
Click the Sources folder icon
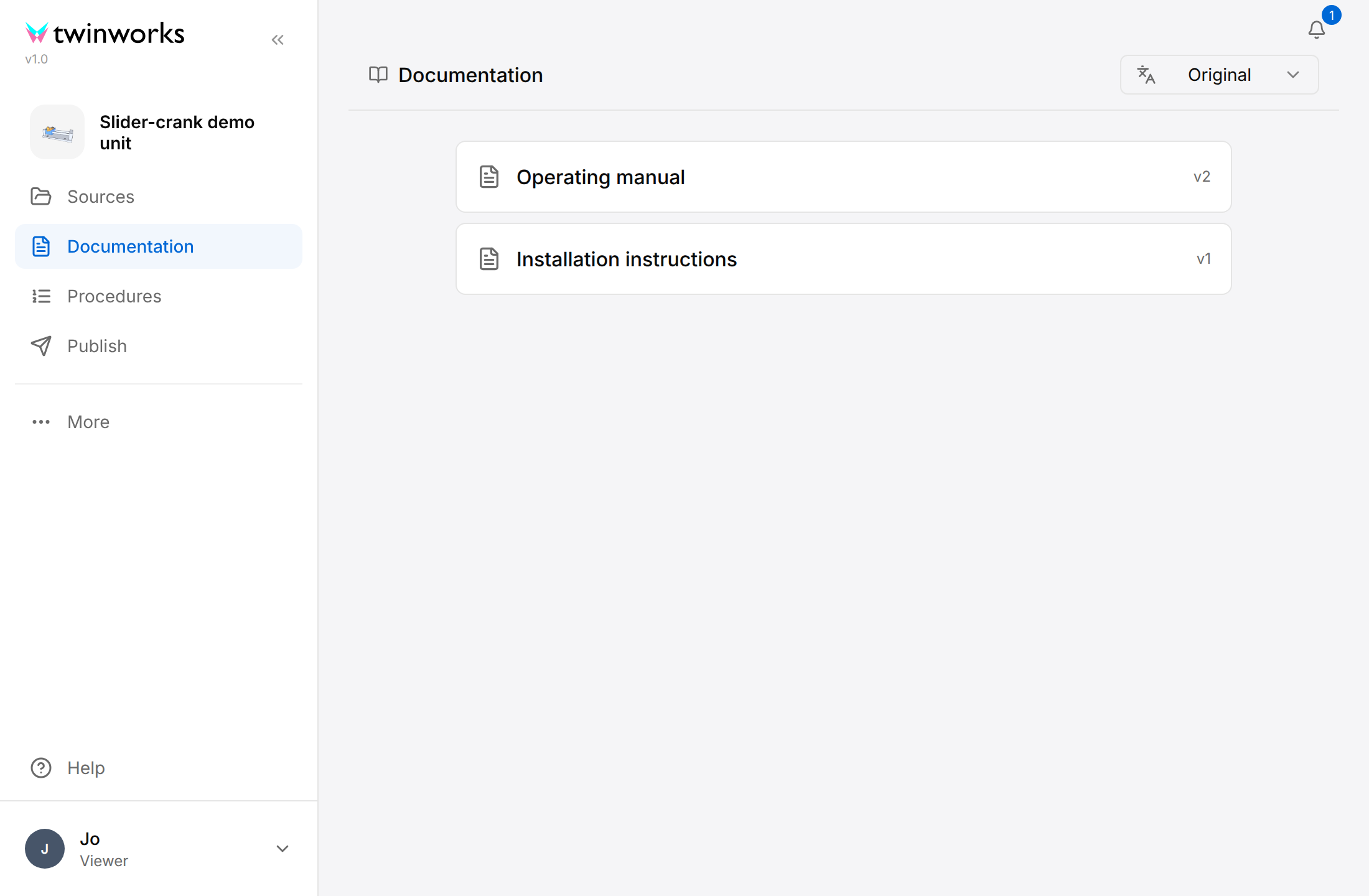point(41,197)
